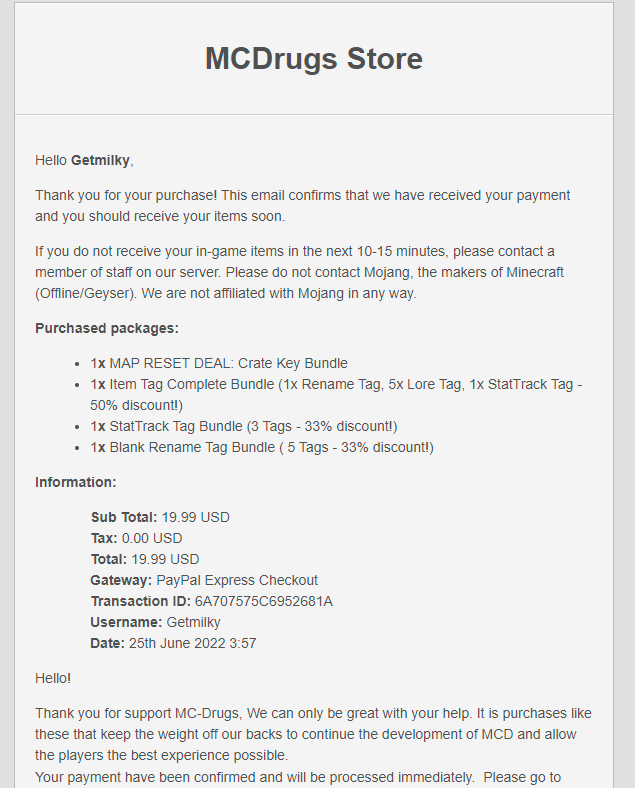Click the Sub Total 19.99 USD line
Screen dimensions: 635x788
pyautogui.click(x=160, y=517)
